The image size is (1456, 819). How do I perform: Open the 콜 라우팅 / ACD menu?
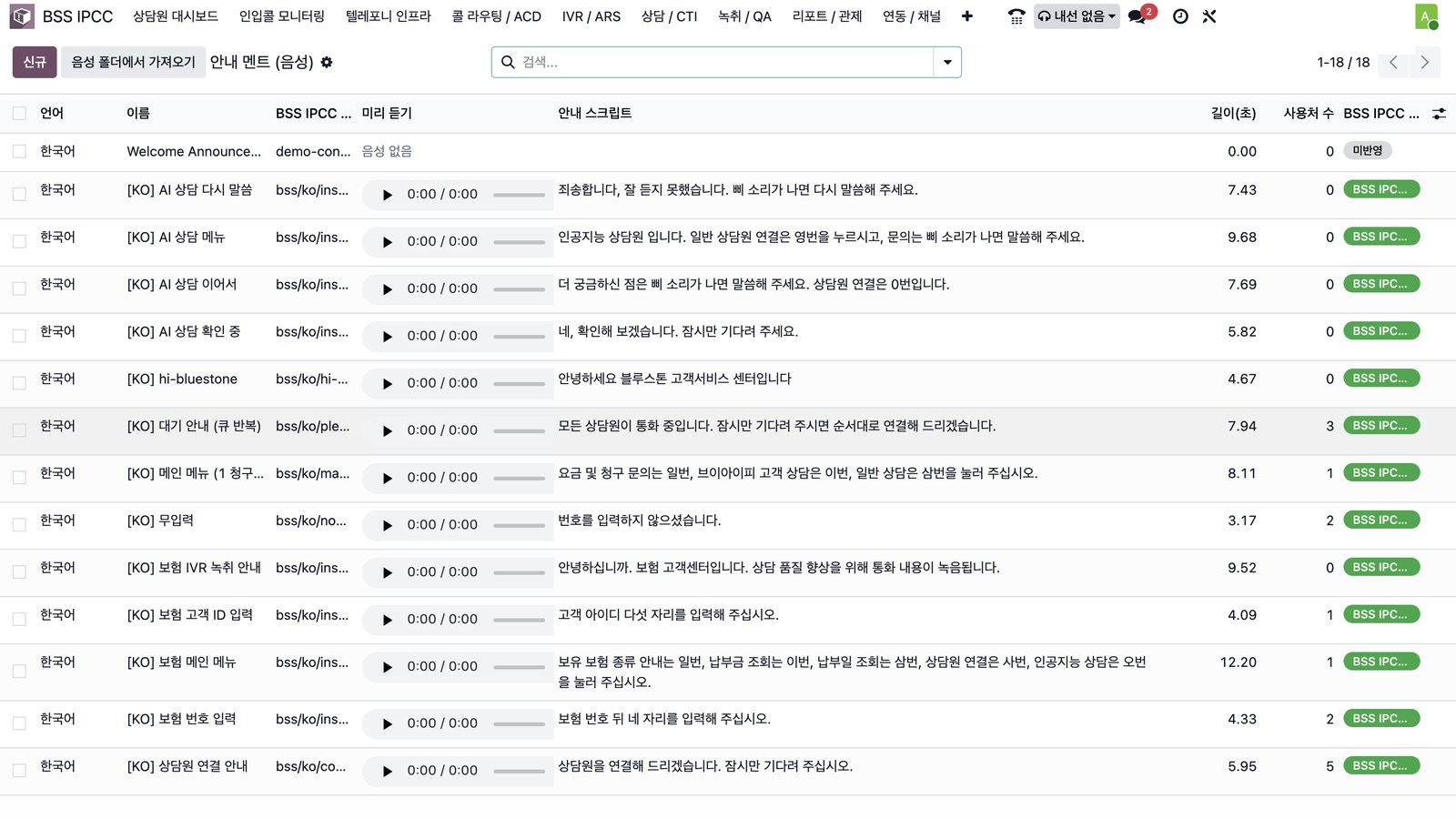tap(497, 16)
